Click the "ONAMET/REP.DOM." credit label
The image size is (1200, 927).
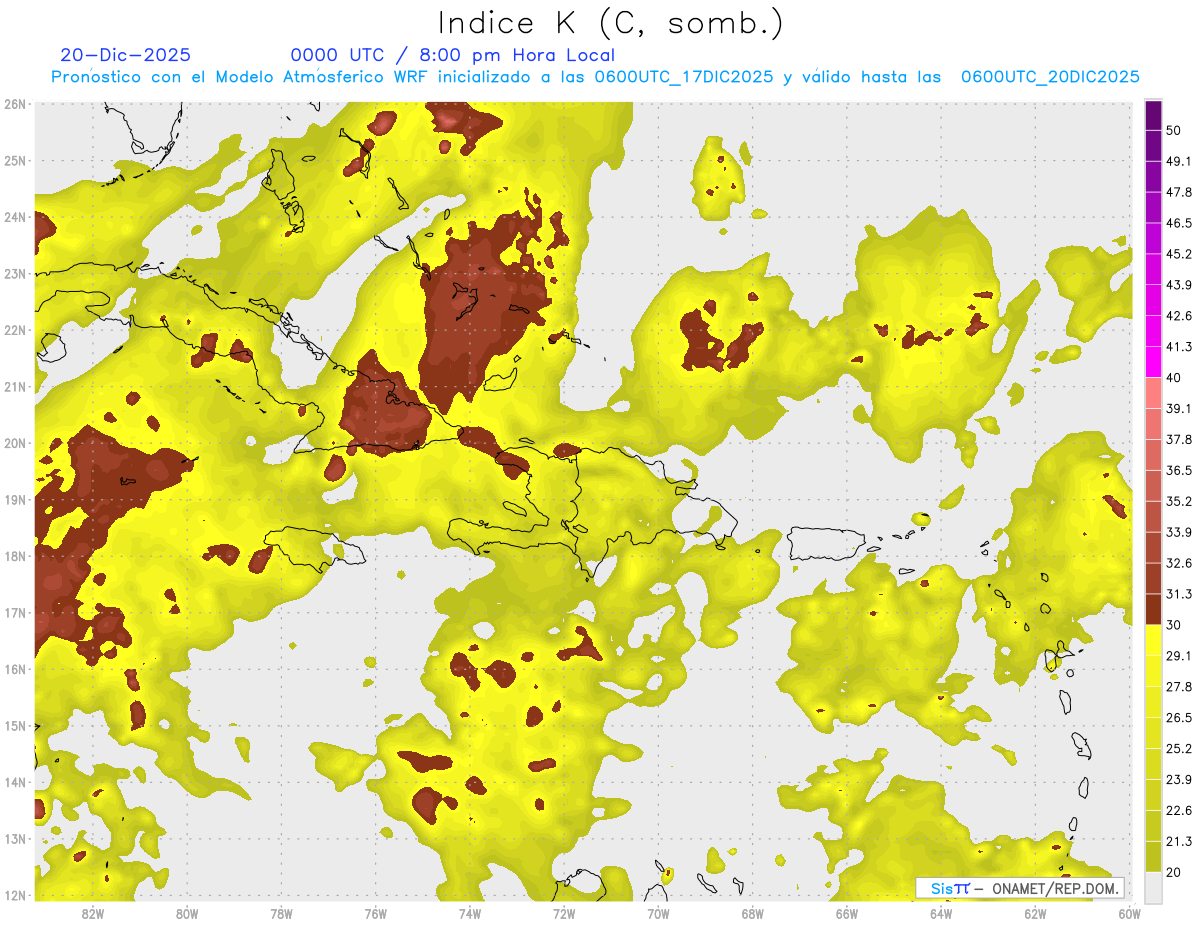pos(1054,888)
